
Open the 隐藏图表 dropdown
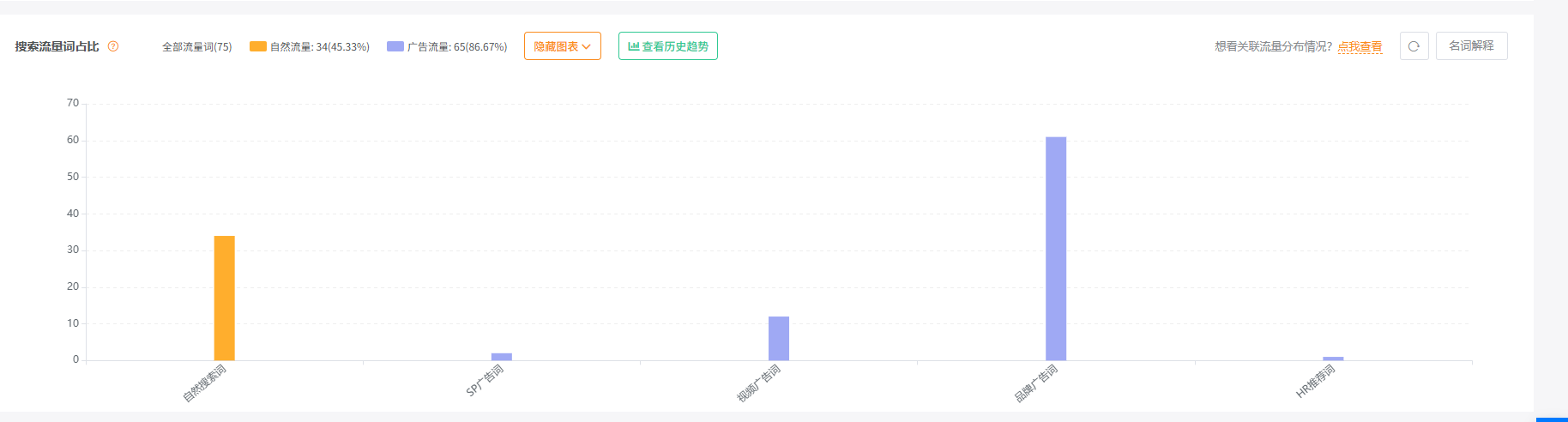(563, 46)
